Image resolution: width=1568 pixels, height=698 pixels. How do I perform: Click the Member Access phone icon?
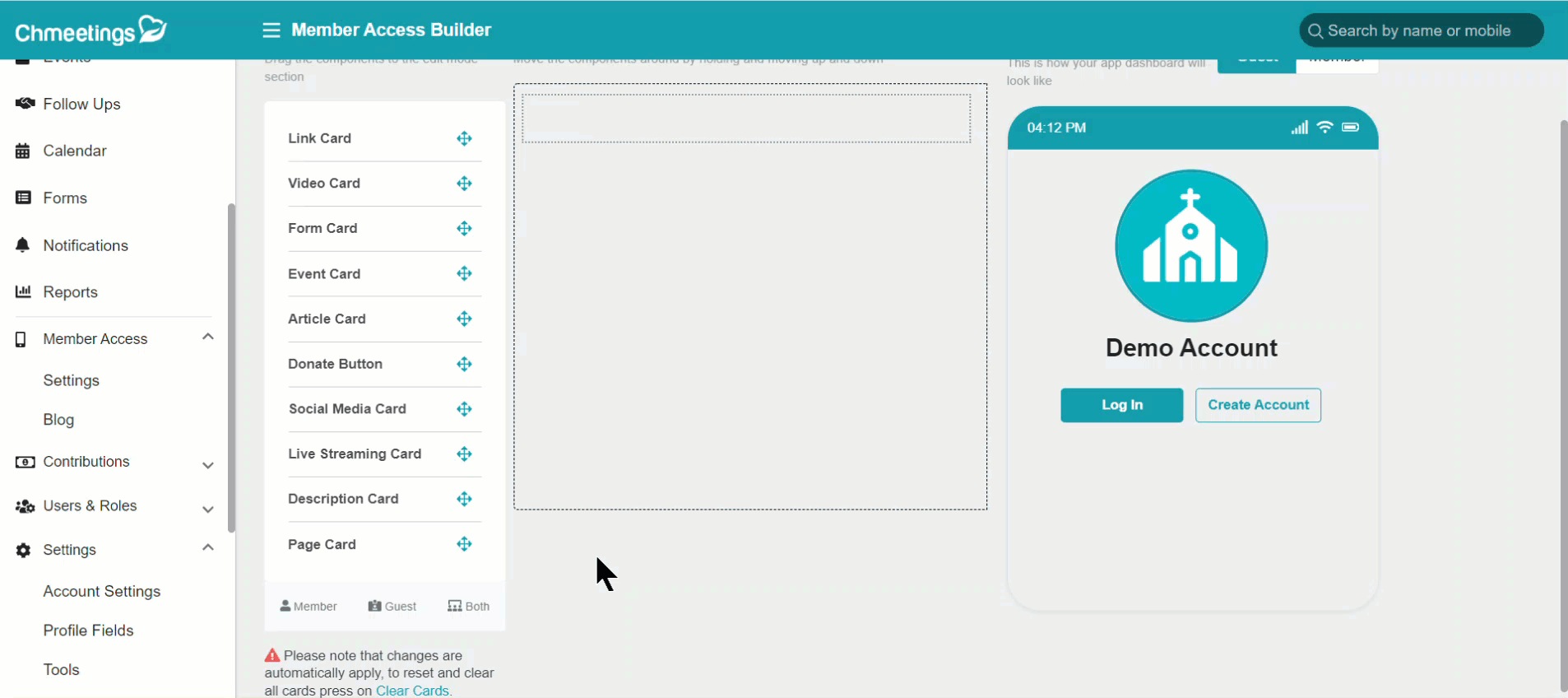[21, 339]
